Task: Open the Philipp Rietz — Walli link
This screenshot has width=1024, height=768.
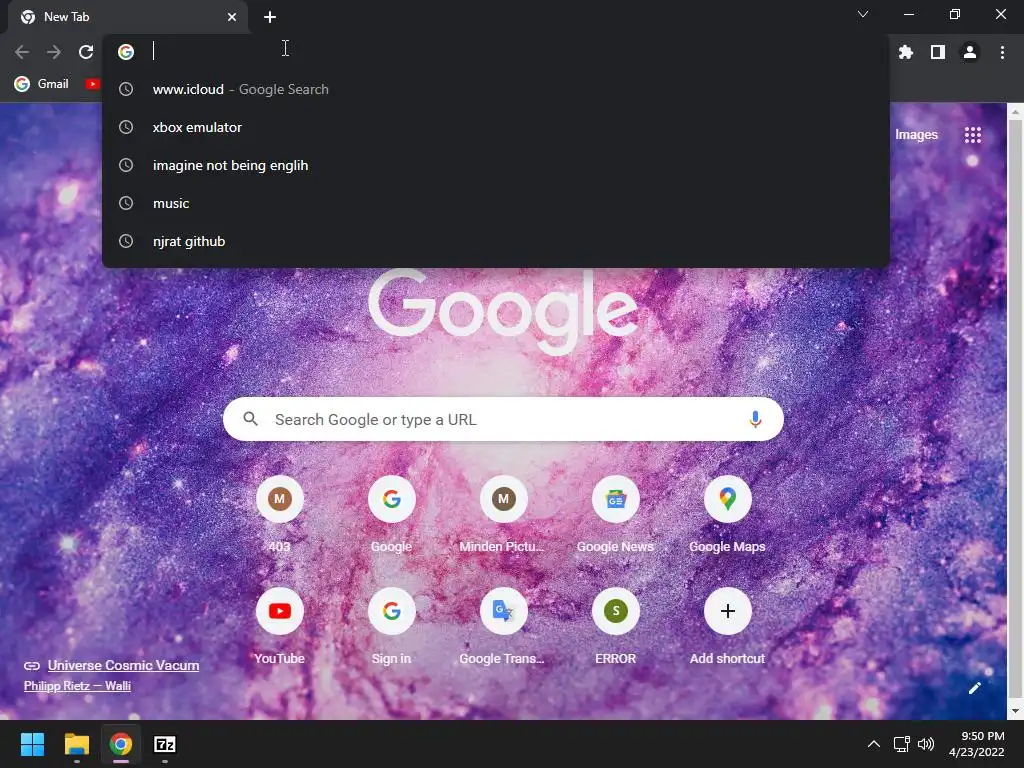Action: [x=77, y=686]
